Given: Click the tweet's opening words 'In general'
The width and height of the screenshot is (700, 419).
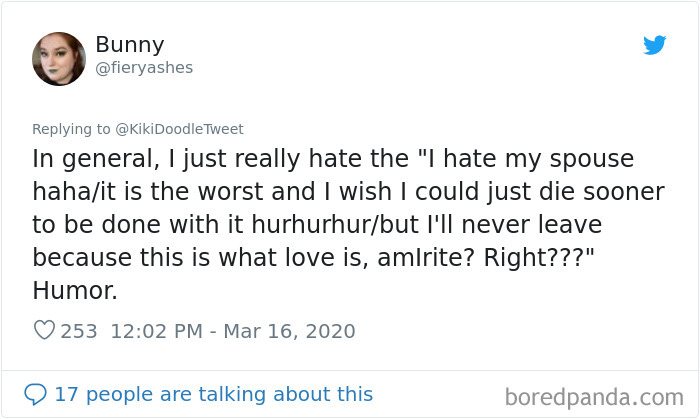Looking at the screenshot, I should [90, 159].
